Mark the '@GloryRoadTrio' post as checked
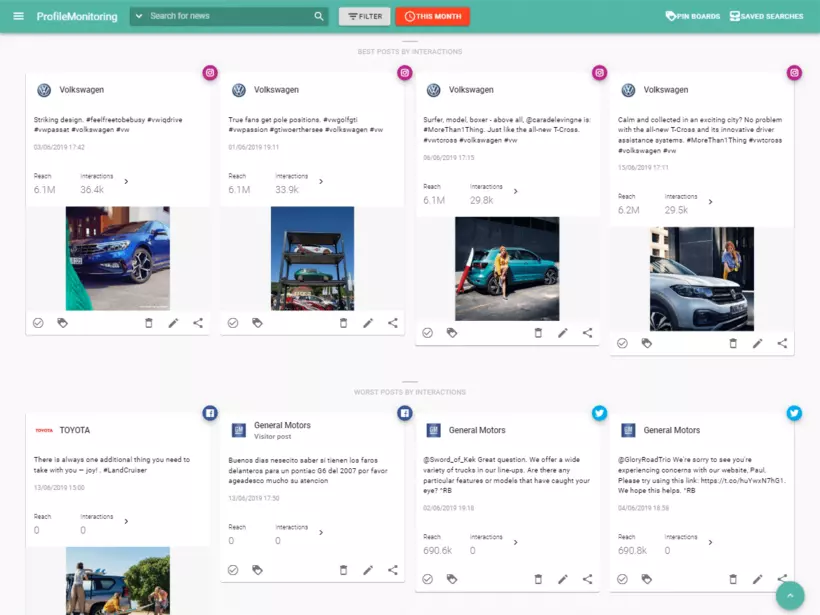The image size is (820, 615). (x=622, y=579)
